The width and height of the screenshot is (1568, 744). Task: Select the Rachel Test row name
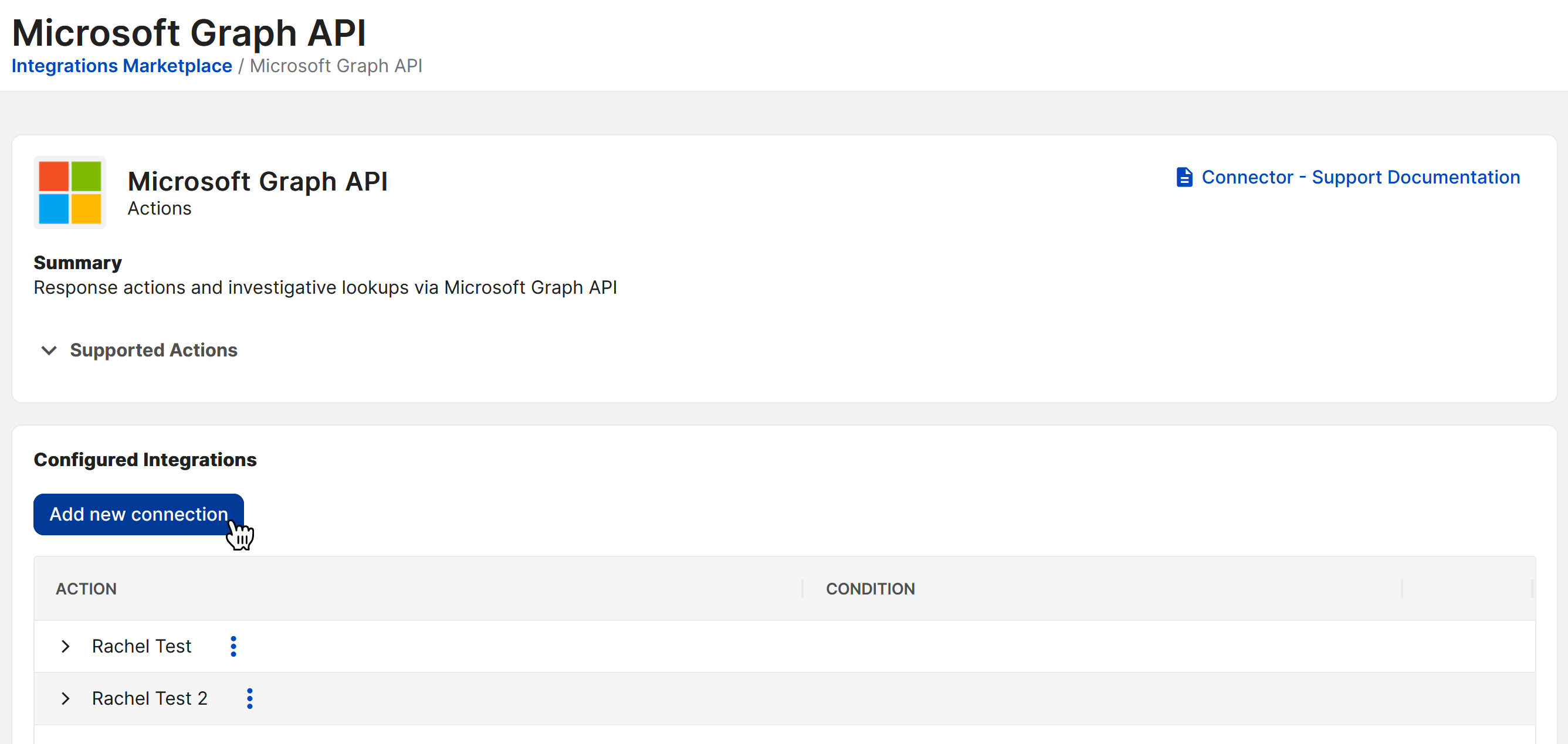[x=142, y=646]
